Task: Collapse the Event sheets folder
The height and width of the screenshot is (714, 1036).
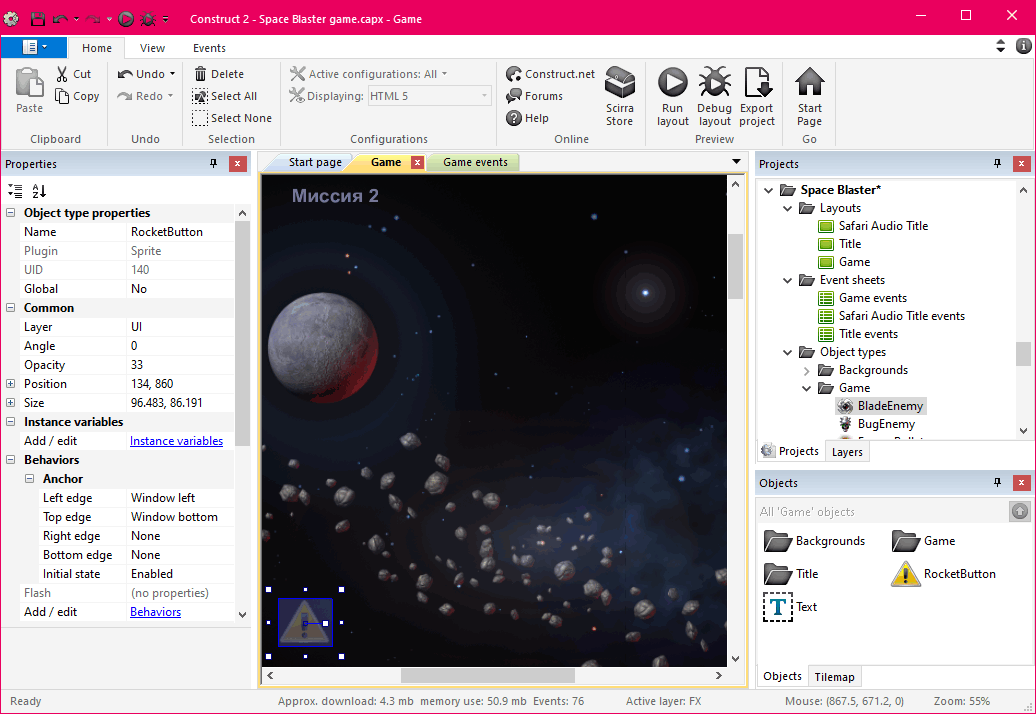Action: pos(787,280)
